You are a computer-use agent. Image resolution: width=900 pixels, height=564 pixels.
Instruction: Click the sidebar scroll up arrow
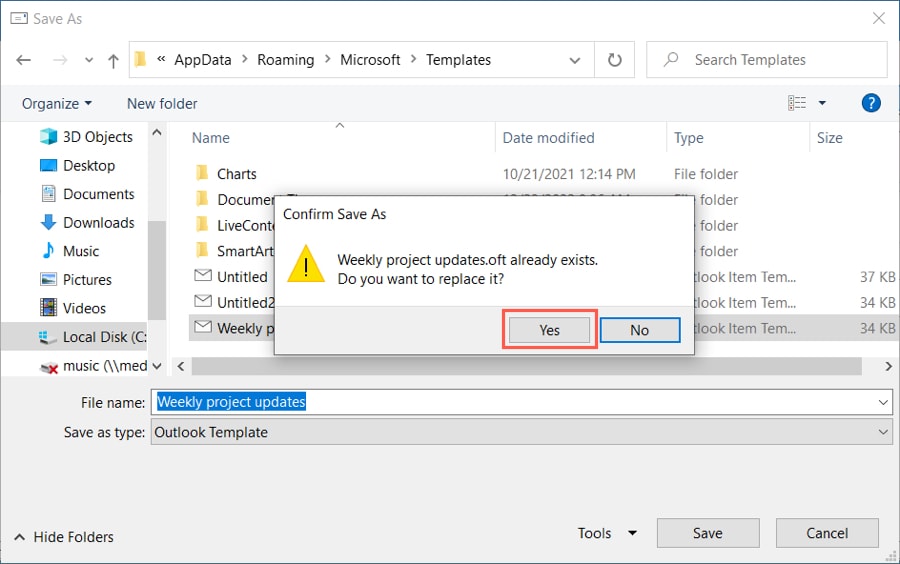click(157, 133)
